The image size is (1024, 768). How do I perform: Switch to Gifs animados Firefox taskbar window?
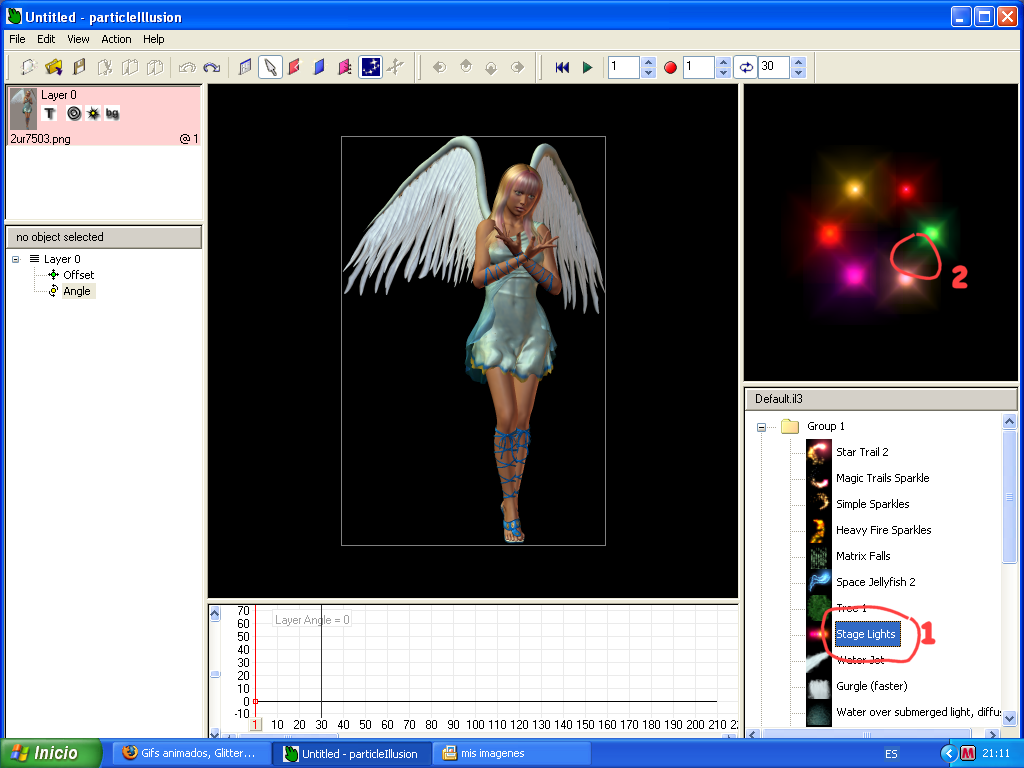click(x=189, y=753)
